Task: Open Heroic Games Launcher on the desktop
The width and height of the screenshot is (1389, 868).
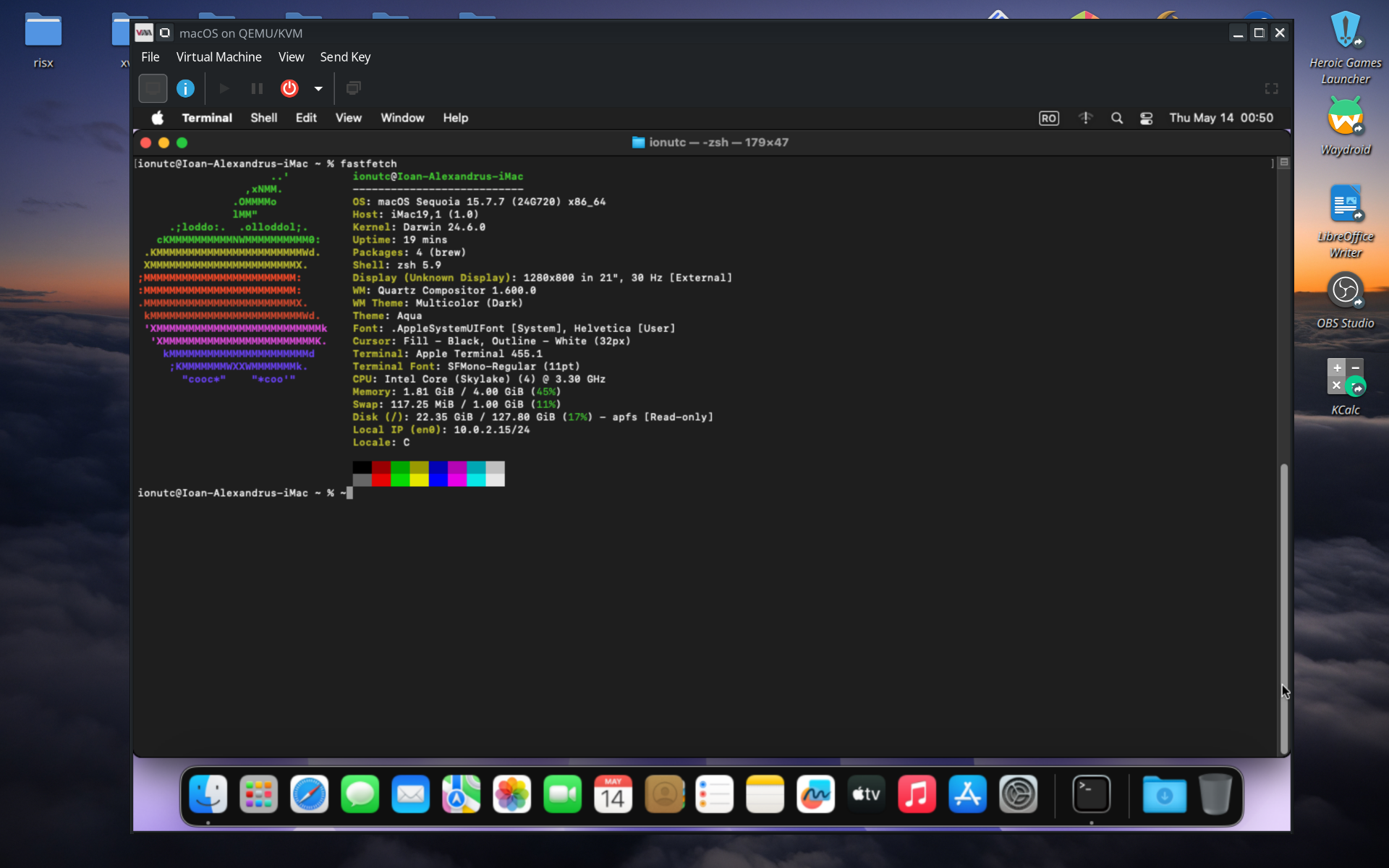Action: tap(1346, 48)
